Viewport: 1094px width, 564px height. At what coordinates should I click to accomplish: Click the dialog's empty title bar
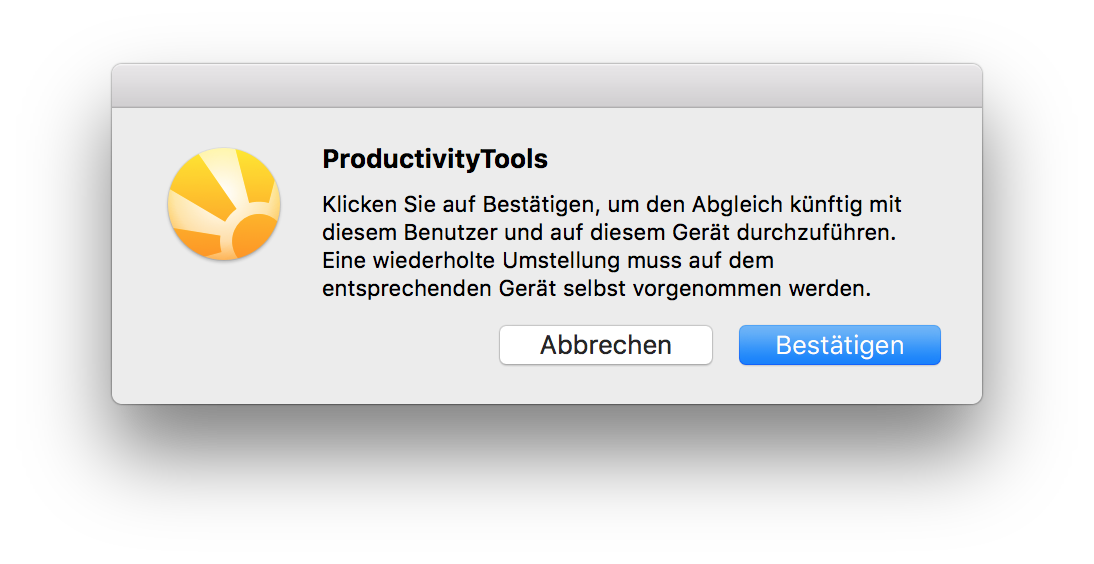point(547,86)
